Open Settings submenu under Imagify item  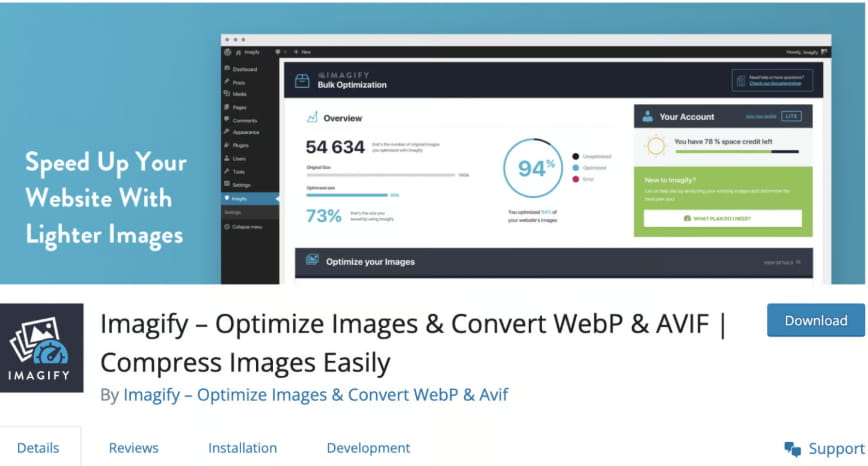[232, 213]
